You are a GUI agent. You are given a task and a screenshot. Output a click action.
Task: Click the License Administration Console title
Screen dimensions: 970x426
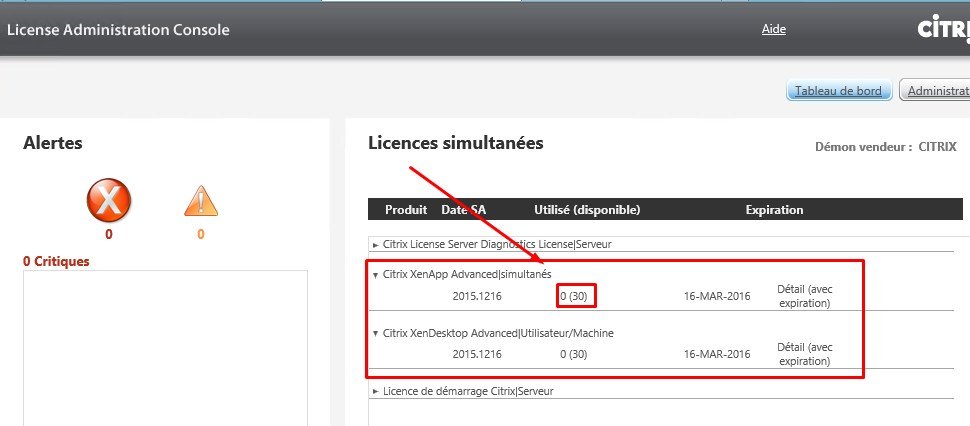[118, 30]
